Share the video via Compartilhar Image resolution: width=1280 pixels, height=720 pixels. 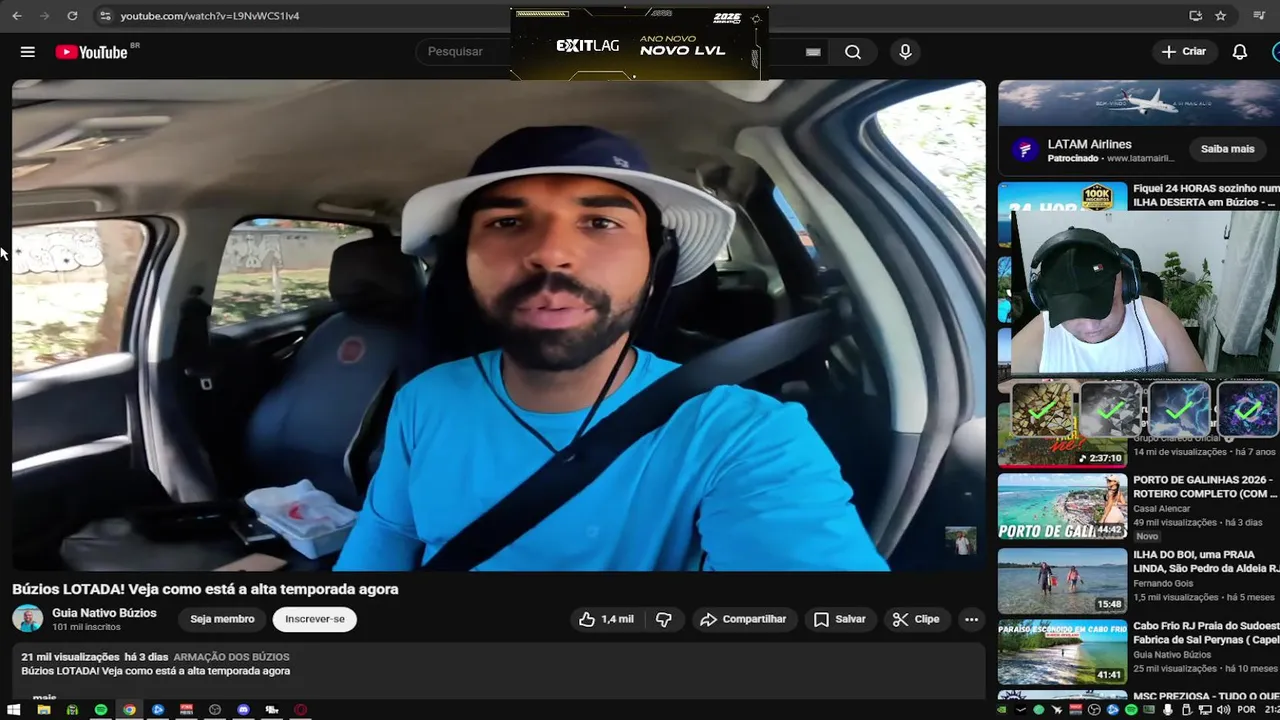743,619
